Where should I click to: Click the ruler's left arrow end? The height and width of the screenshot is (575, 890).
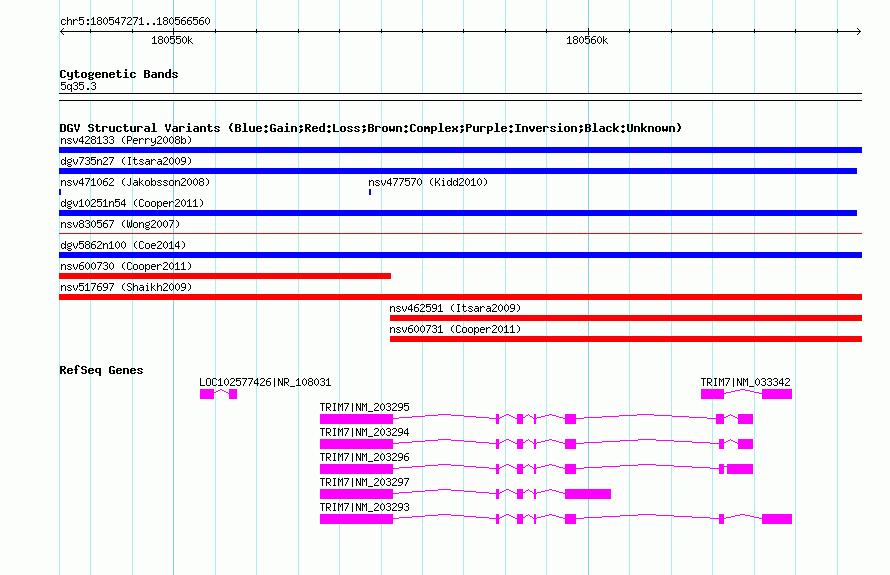pyautogui.click(x=62, y=32)
